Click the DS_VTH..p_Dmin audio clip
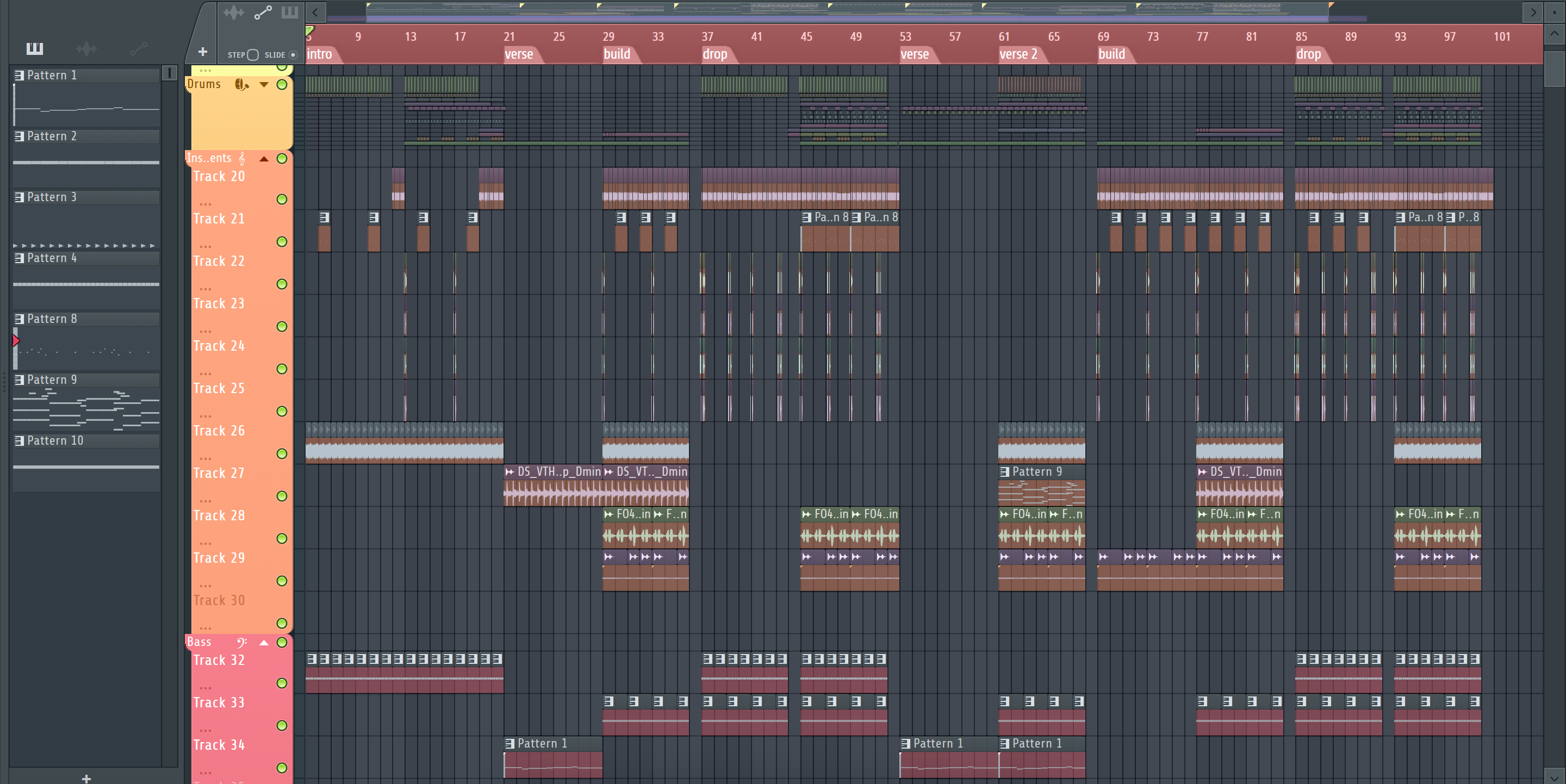 coord(552,486)
